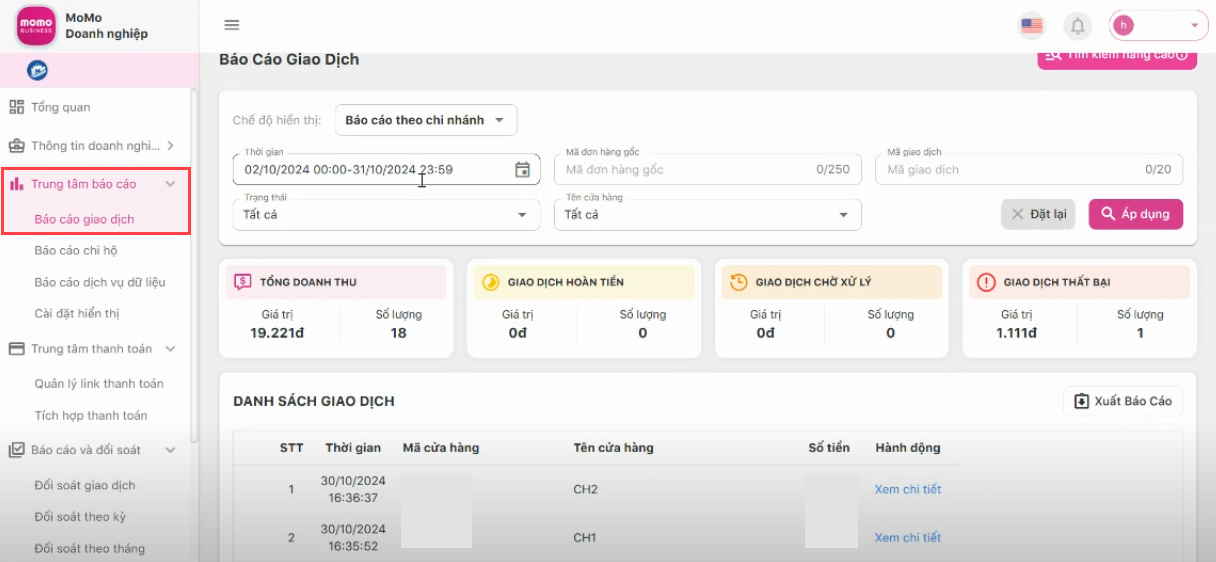This screenshot has width=1216, height=562.
Task: Click the US flag language icon
Action: [1031, 26]
